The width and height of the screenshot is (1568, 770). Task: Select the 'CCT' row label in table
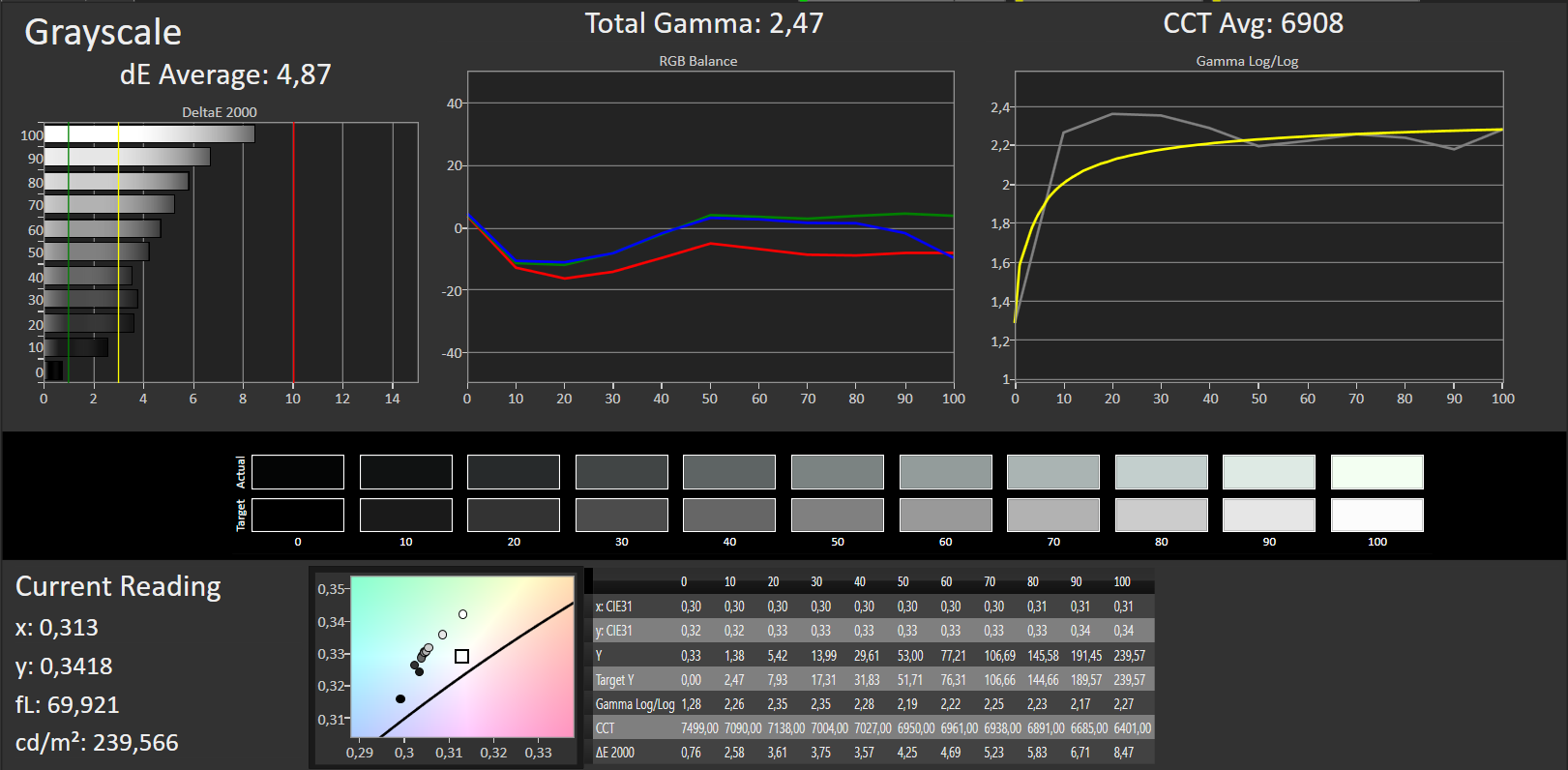(605, 728)
